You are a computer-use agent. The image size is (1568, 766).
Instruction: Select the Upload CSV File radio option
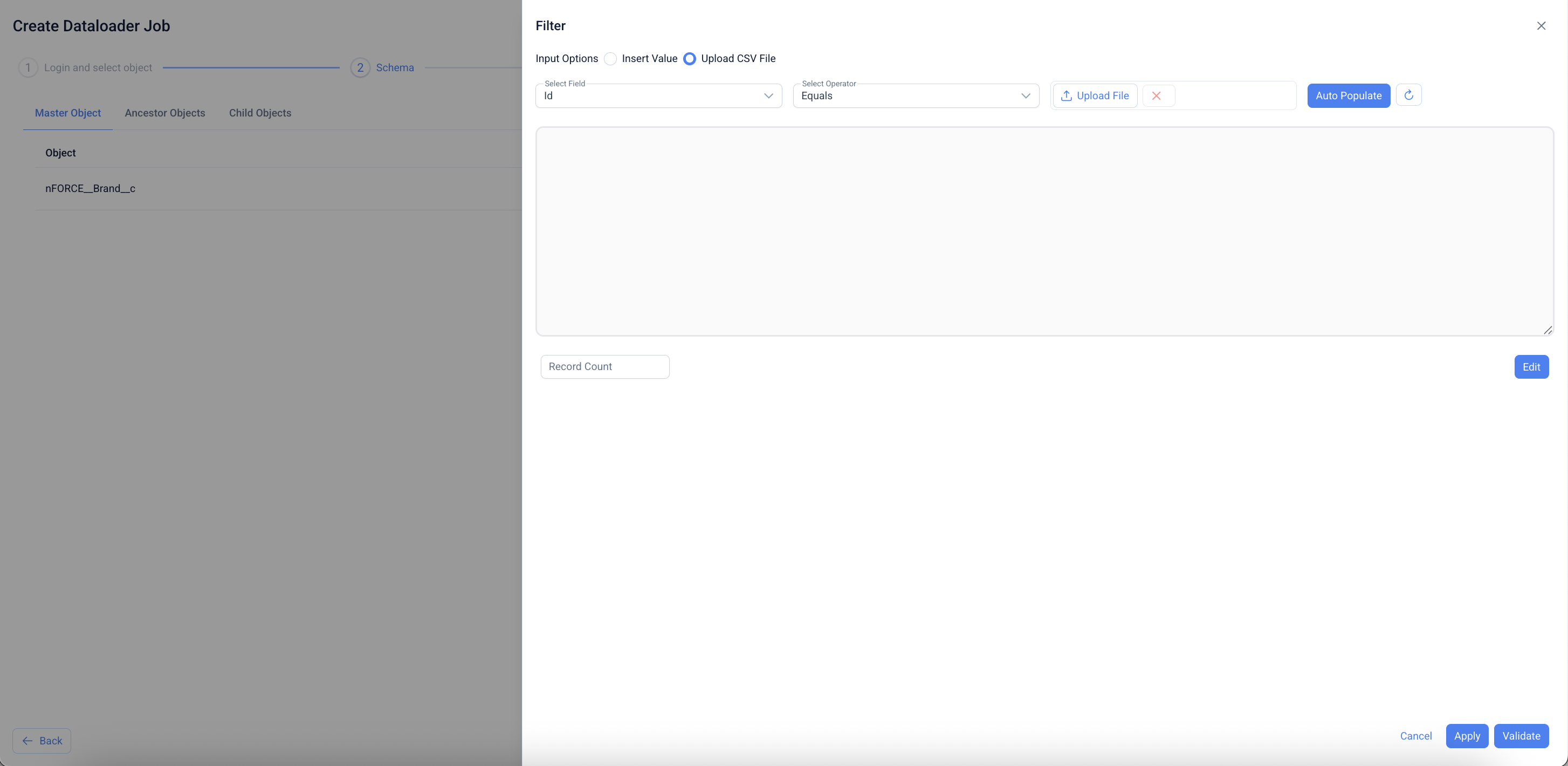click(690, 58)
